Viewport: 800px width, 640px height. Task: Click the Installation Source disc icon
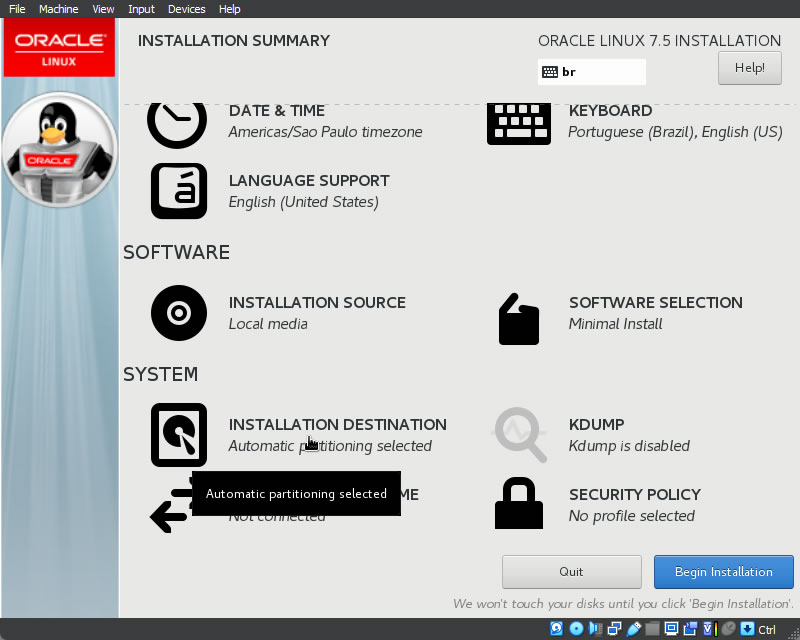[179, 313]
